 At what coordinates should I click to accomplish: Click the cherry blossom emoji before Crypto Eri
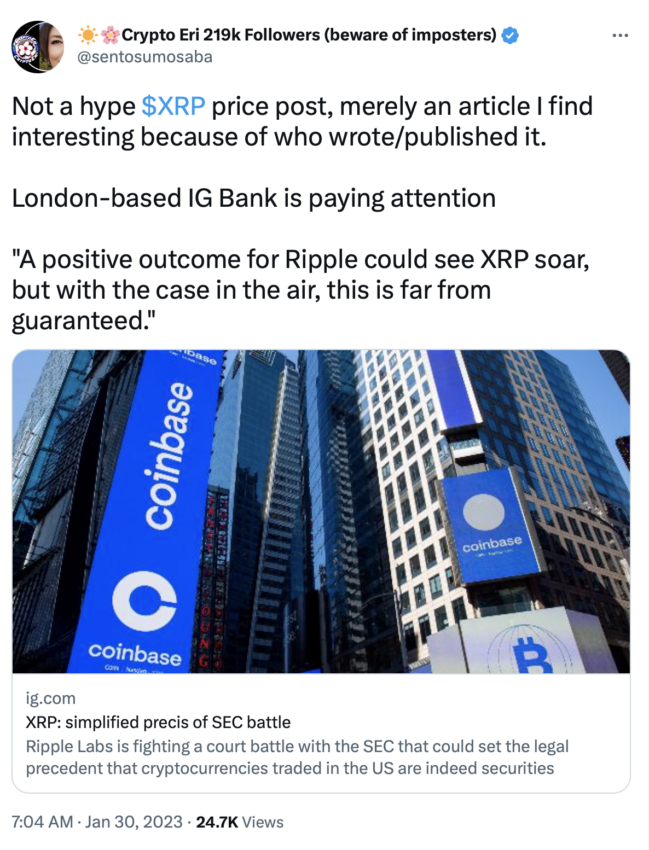(111, 35)
